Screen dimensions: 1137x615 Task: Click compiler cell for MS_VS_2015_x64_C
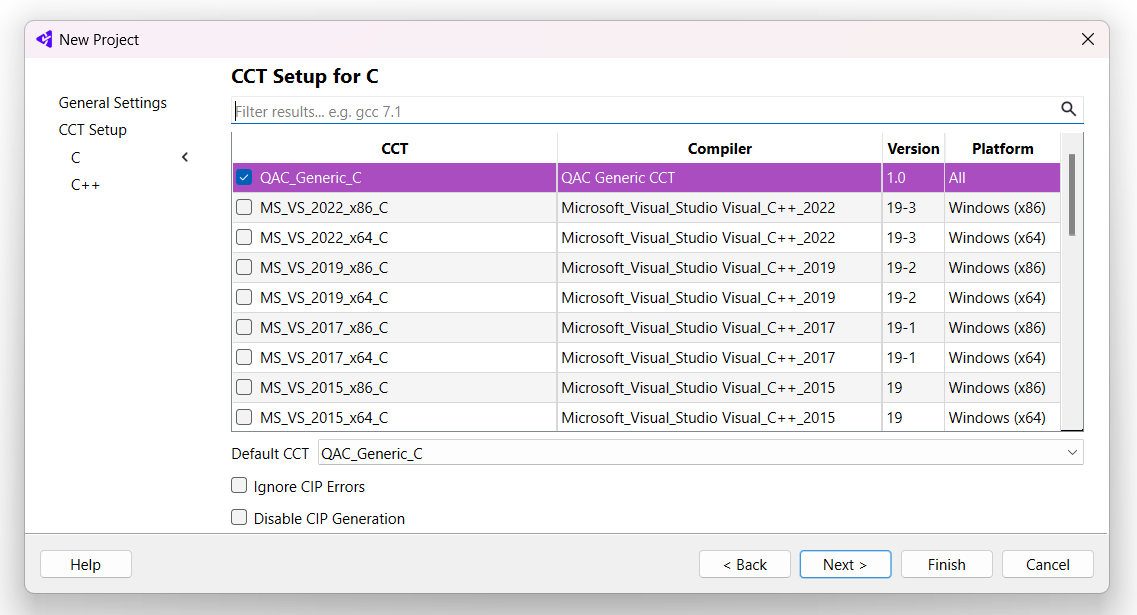719,417
